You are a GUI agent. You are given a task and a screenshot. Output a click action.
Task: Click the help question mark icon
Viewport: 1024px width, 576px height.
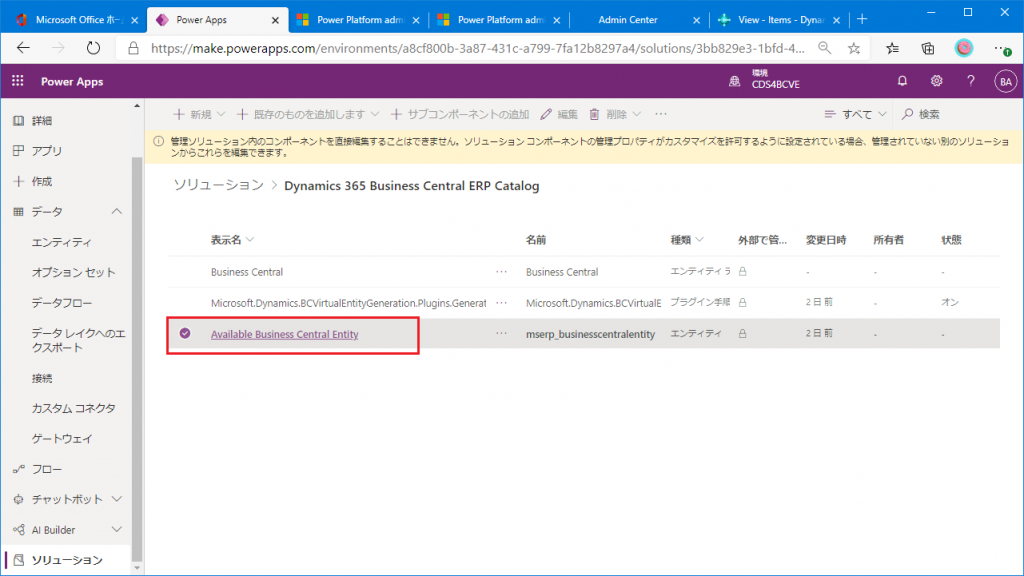click(970, 81)
